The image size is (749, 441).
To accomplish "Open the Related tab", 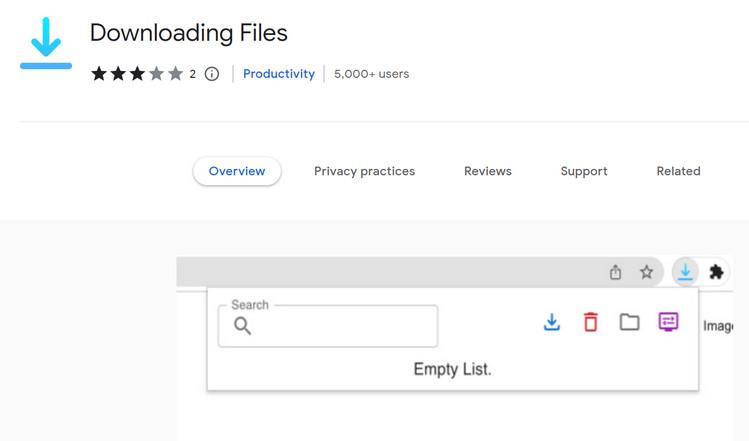I will [x=678, y=171].
